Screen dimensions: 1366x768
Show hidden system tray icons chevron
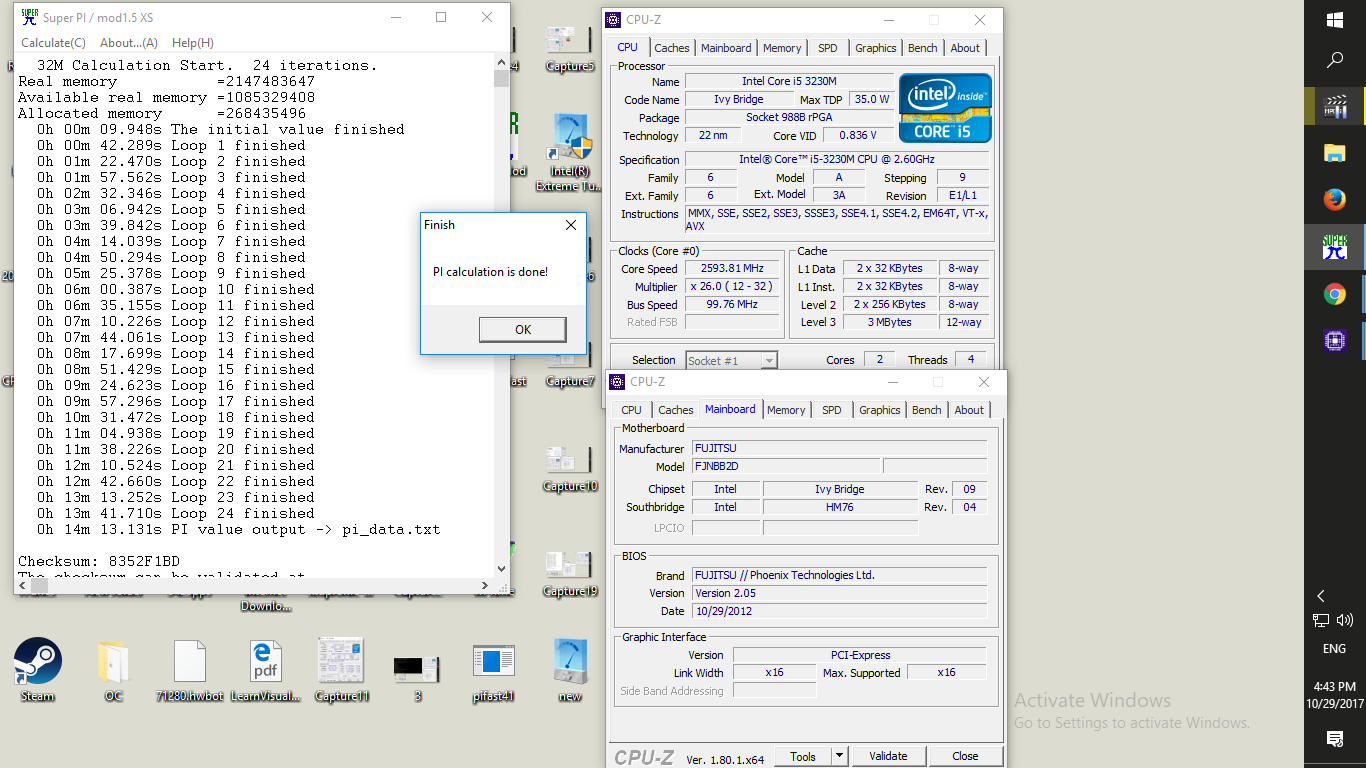pyautogui.click(x=1321, y=595)
